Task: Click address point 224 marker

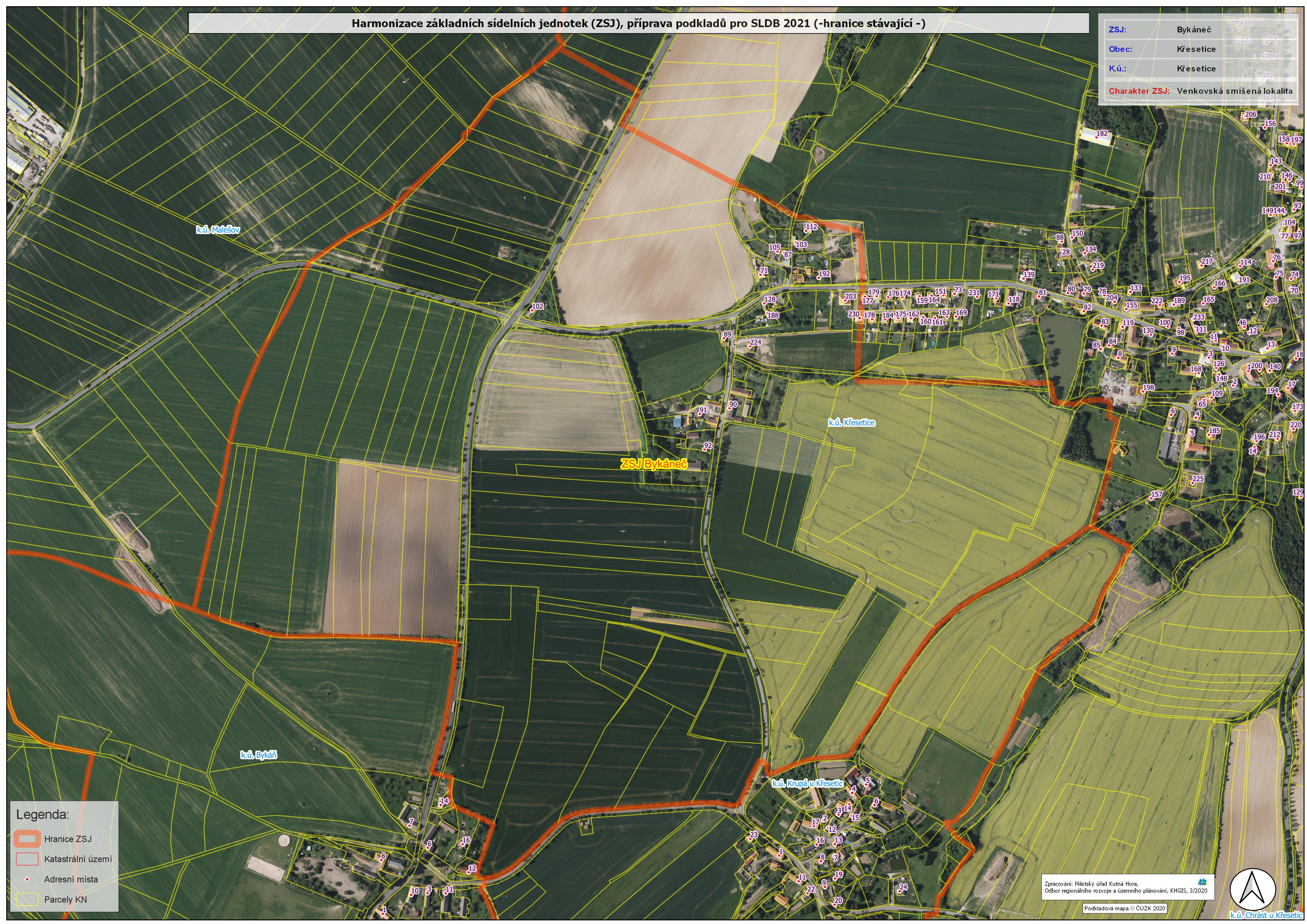Action: click(x=750, y=347)
